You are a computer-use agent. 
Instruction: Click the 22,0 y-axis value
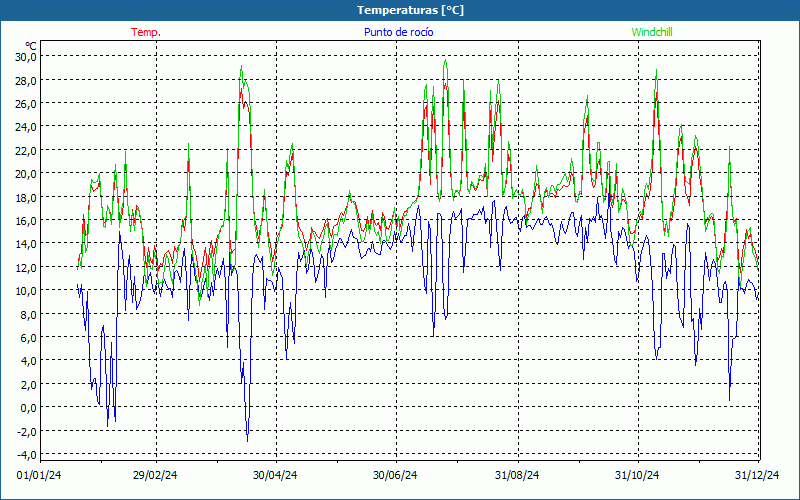[26, 150]
